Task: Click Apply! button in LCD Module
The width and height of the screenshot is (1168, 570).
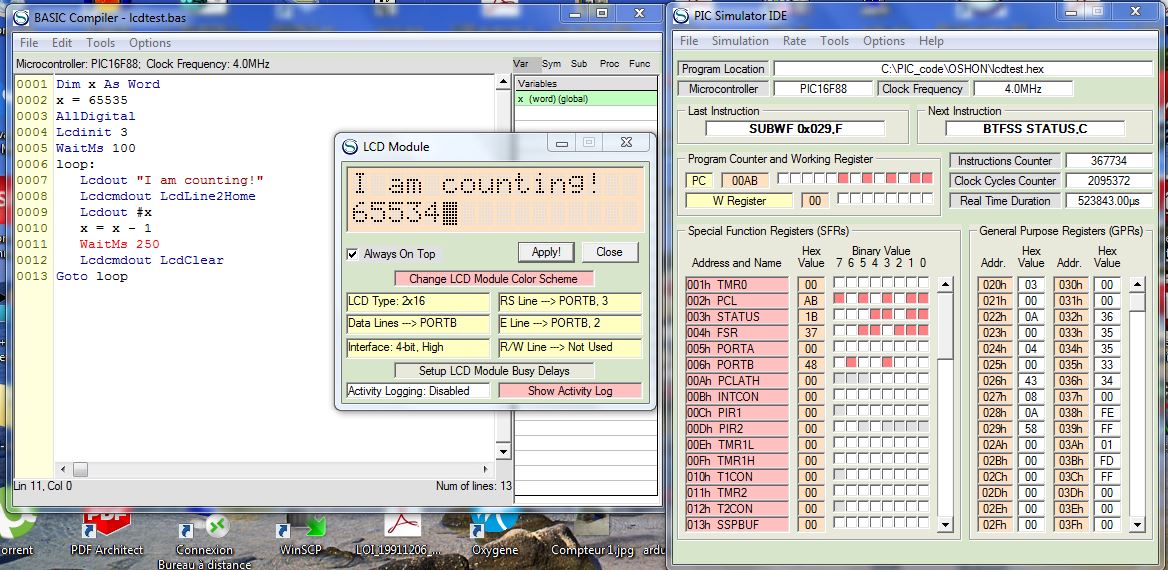Action: [546, 252]
